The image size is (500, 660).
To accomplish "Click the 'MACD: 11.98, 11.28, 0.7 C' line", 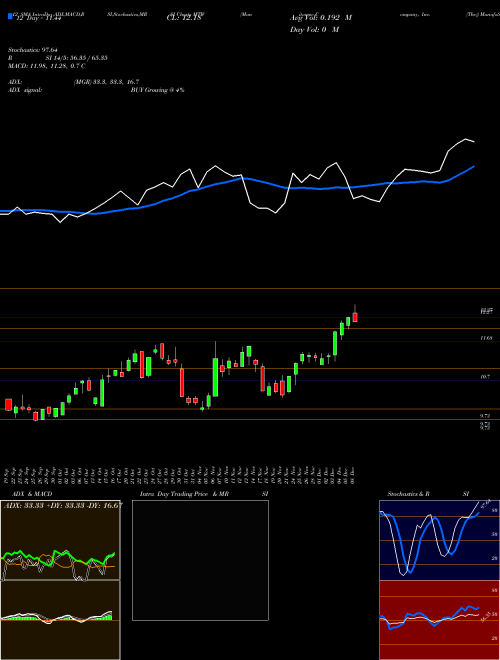I will (47, 66).
